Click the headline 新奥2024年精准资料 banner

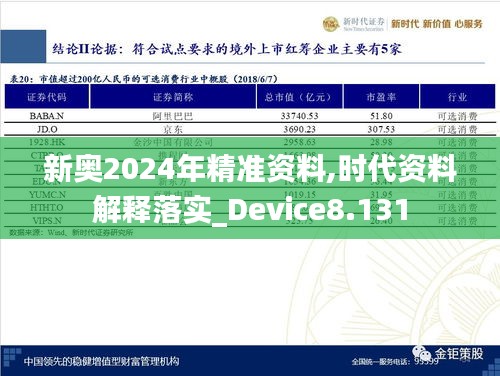click(250, 189)
